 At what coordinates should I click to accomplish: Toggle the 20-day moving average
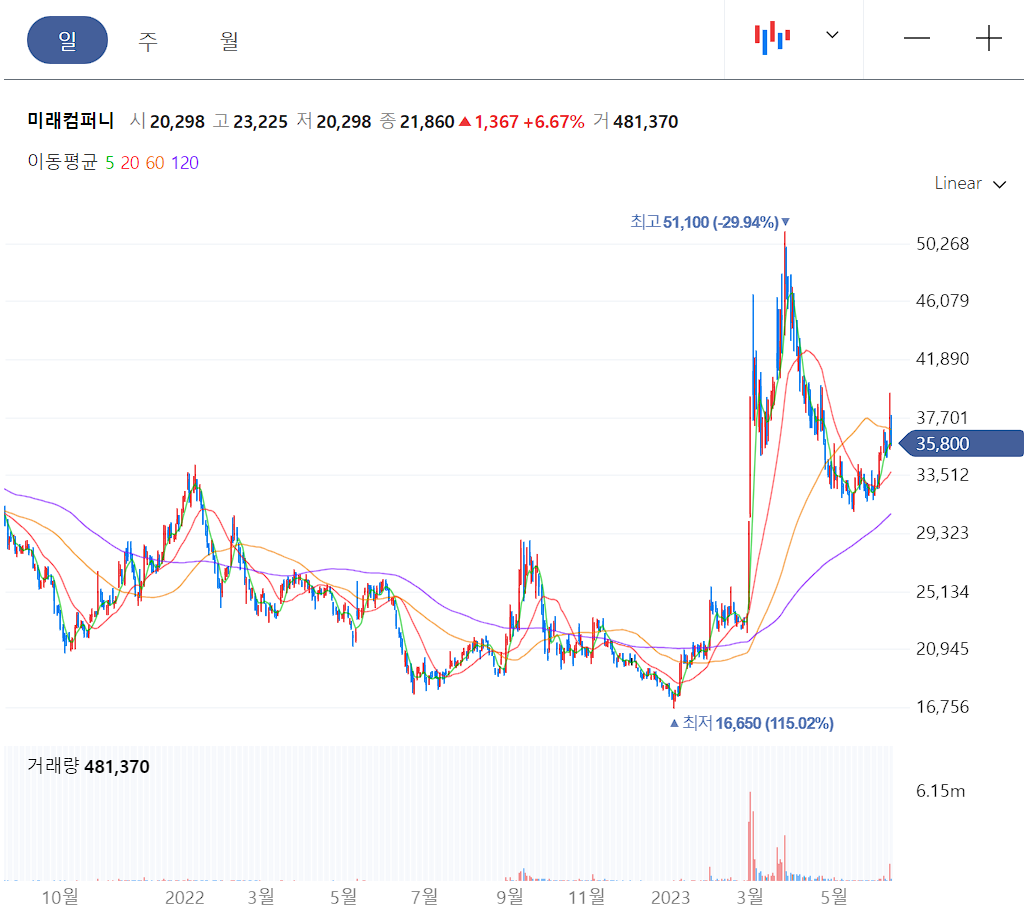tap(130, 161)
